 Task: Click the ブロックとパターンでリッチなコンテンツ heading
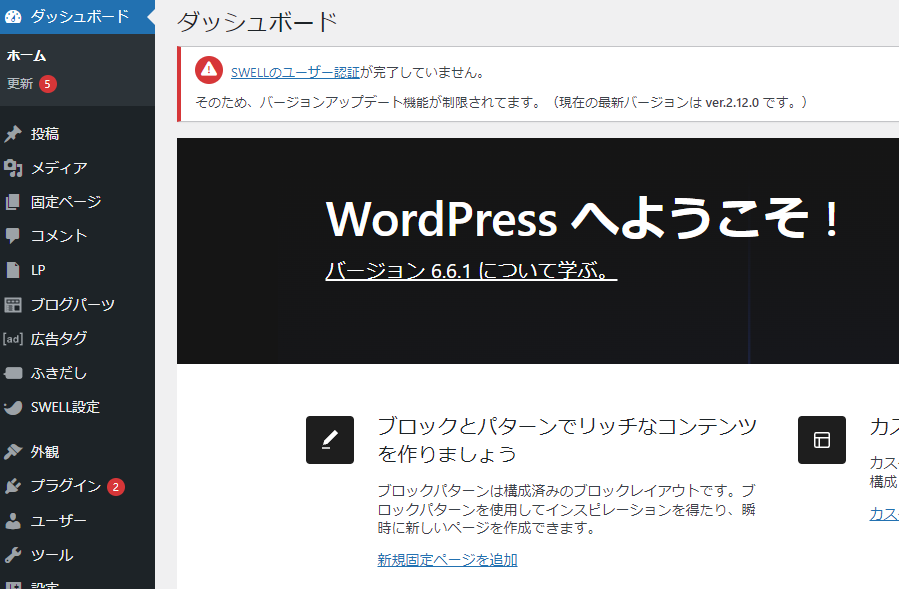click(567, 439)
